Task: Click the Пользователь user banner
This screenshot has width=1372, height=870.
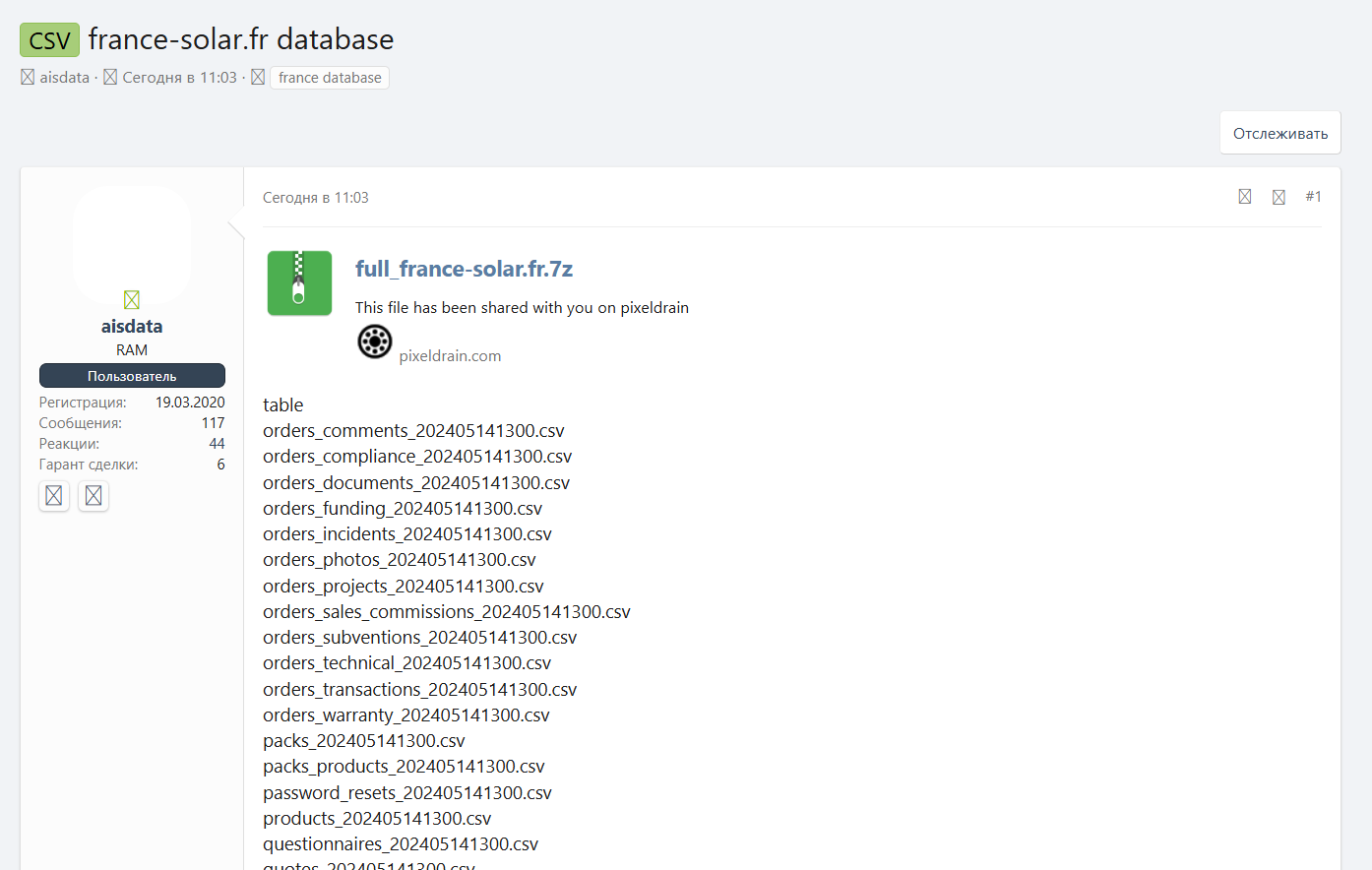Action: (132, 376)
